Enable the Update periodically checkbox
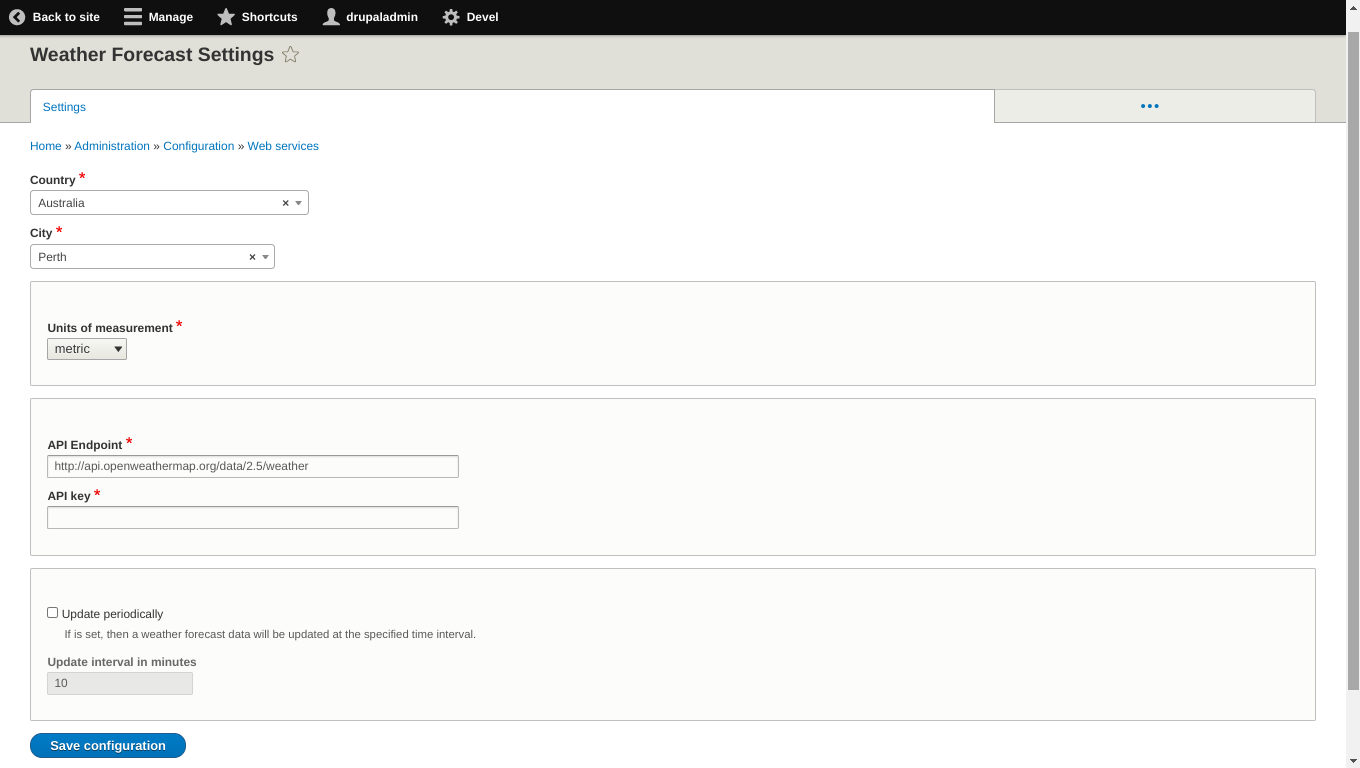1360x768 pixels. coord(52,613)
